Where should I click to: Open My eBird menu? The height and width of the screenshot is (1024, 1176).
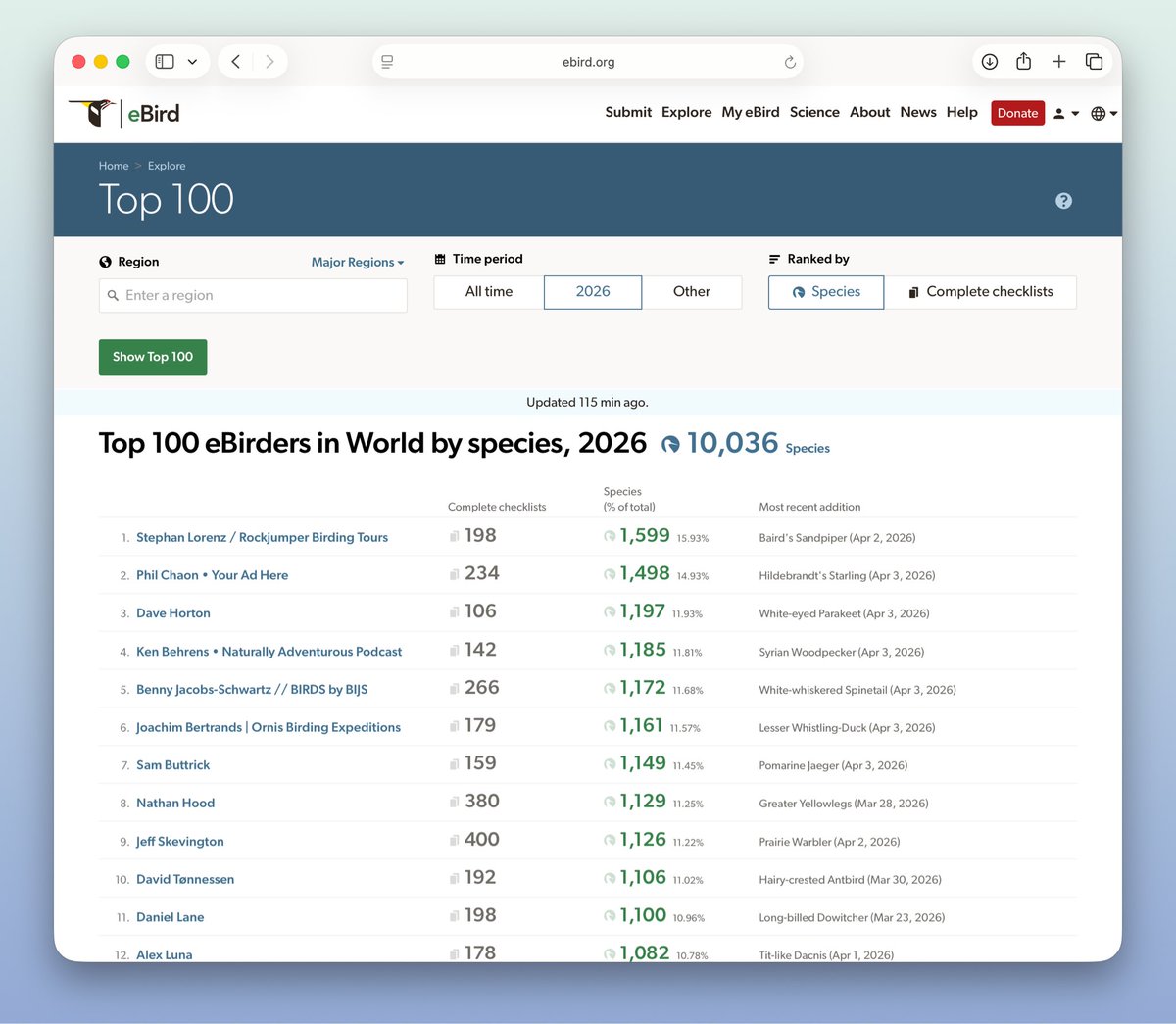point(751,112)
